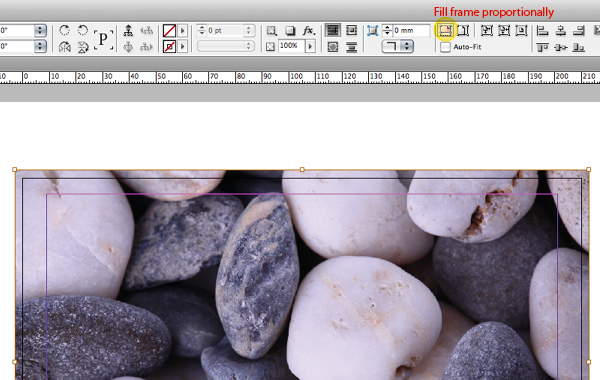Click the Select Container icon
This screenshot has width=600, height=380.
click(x=128, y=31)
